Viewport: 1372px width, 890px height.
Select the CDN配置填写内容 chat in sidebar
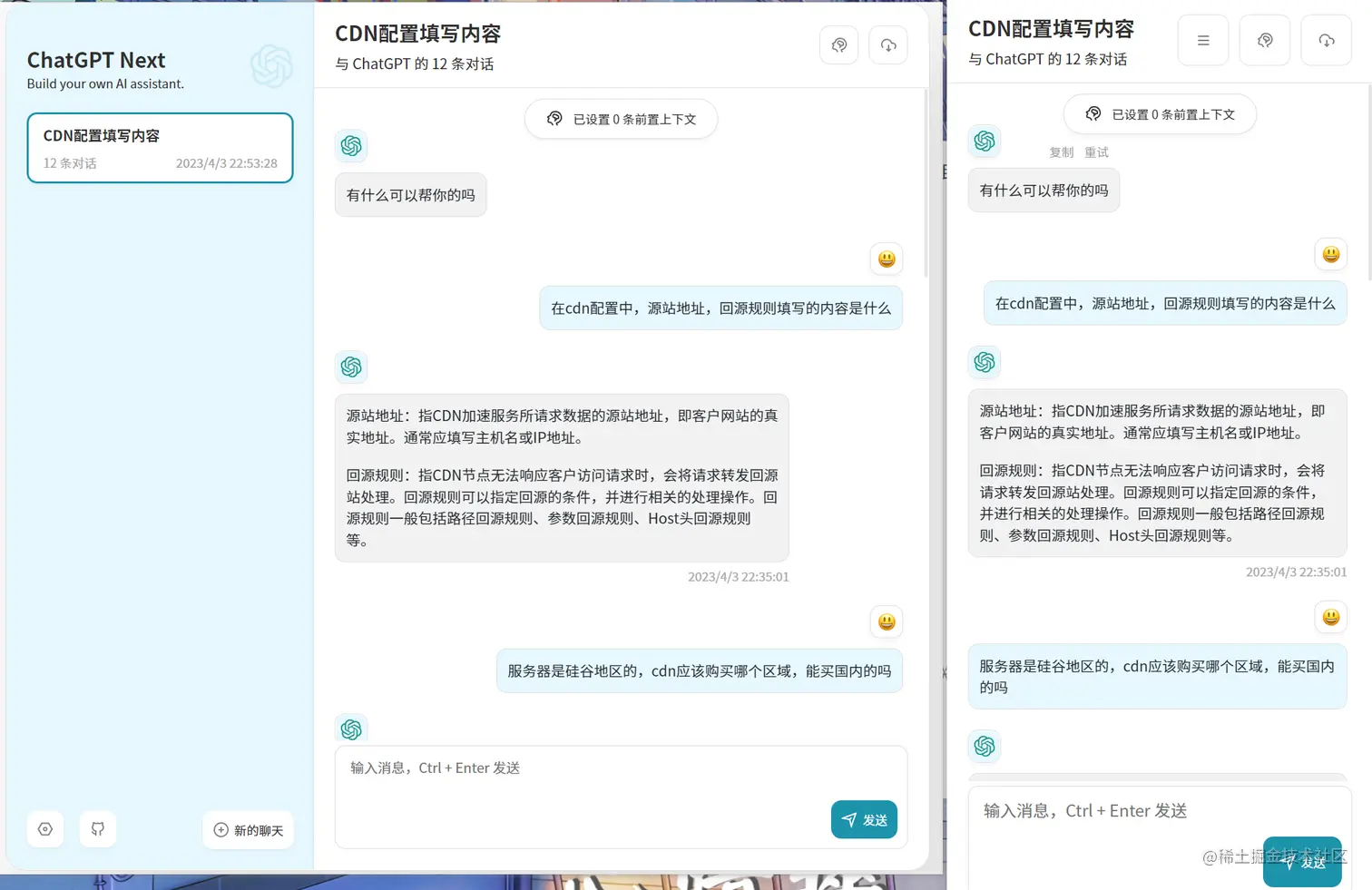[160, 148]
